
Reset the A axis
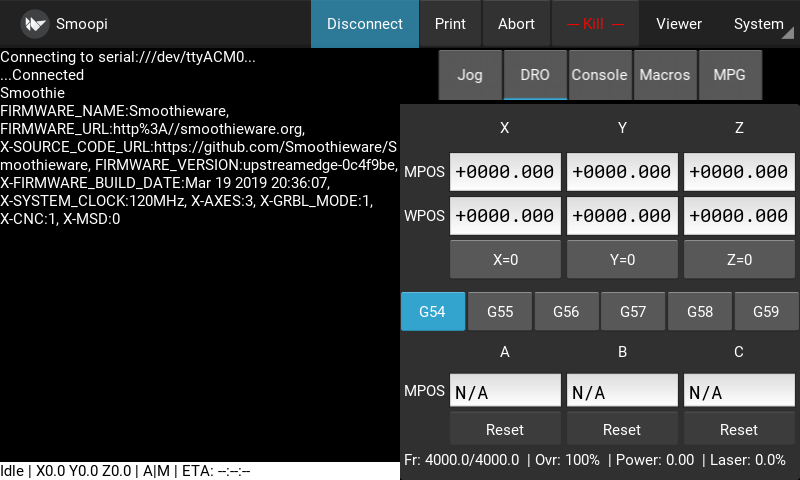click(x=505, y=430)
